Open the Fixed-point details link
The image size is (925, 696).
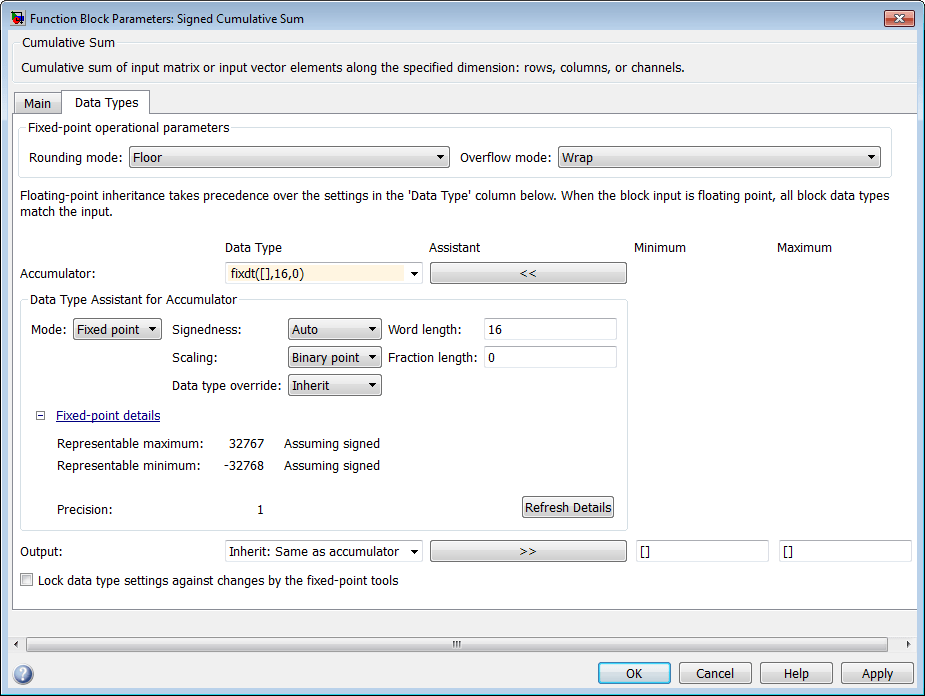[x=108, y=416]
